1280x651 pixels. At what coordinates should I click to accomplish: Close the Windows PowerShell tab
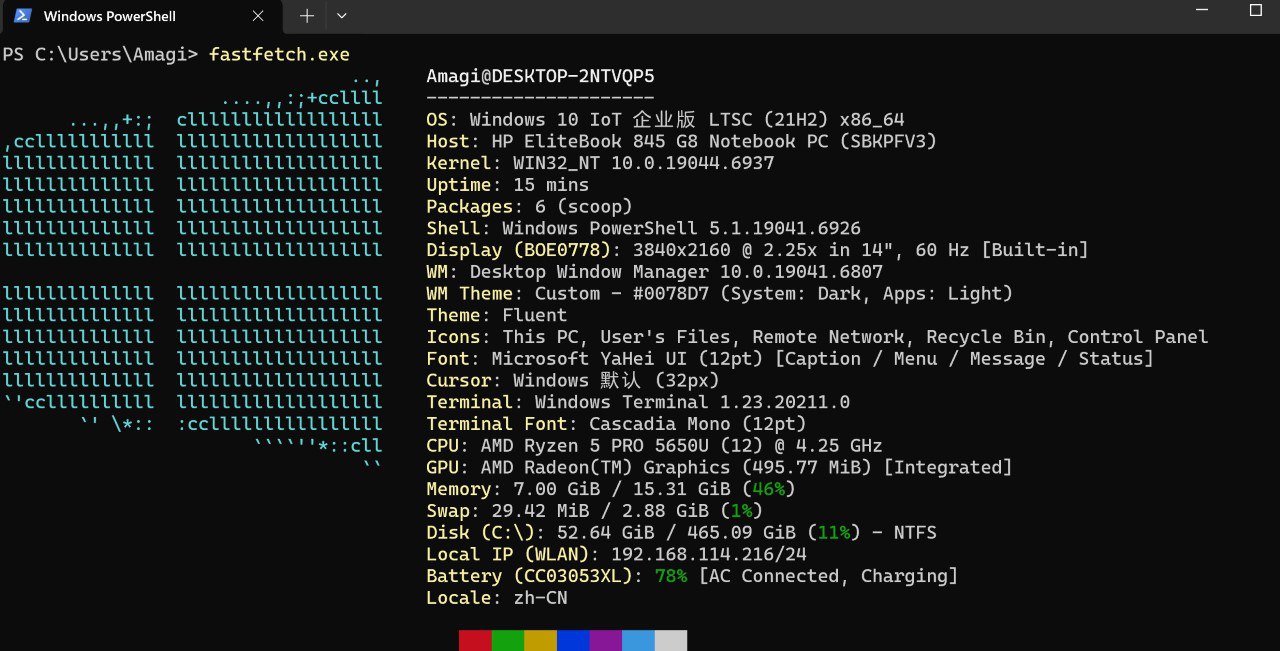point(258,16)
